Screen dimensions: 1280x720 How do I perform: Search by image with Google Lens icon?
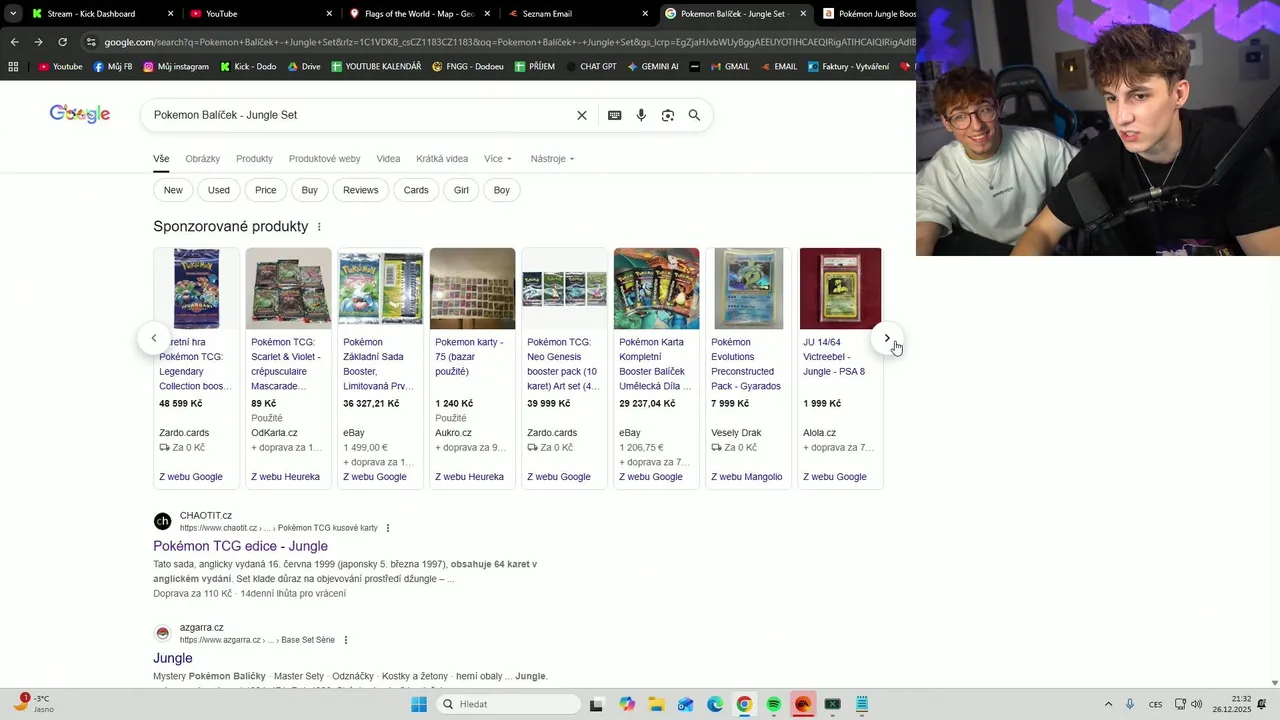click(668, 115)
